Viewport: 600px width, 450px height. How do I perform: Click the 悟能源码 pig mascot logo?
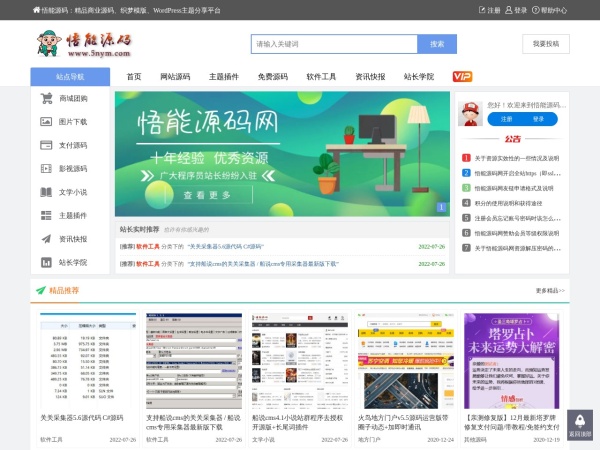(x=84, y=44)
